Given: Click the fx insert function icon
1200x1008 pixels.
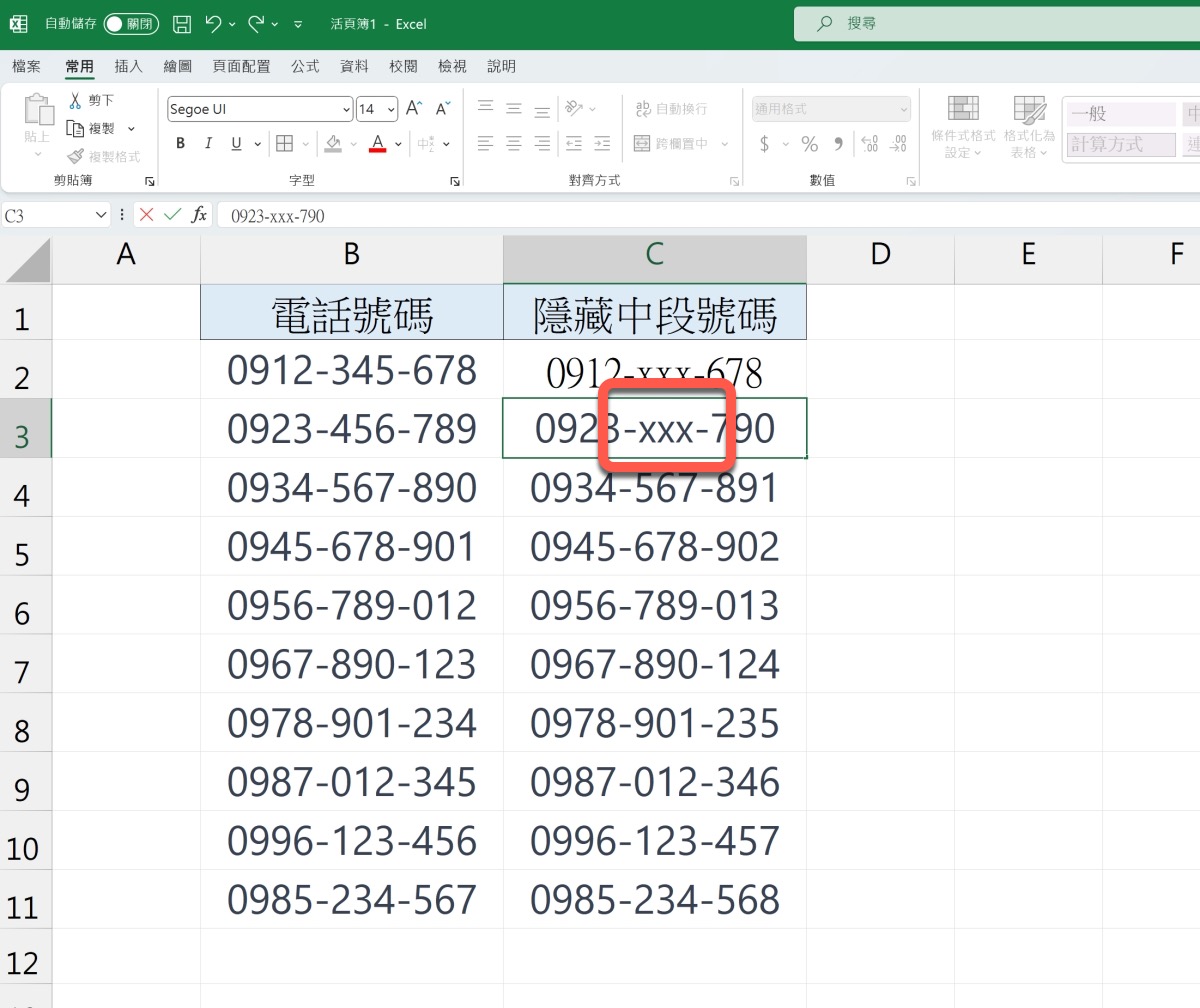Looking at the screenshot, I should tap(199, 214).
